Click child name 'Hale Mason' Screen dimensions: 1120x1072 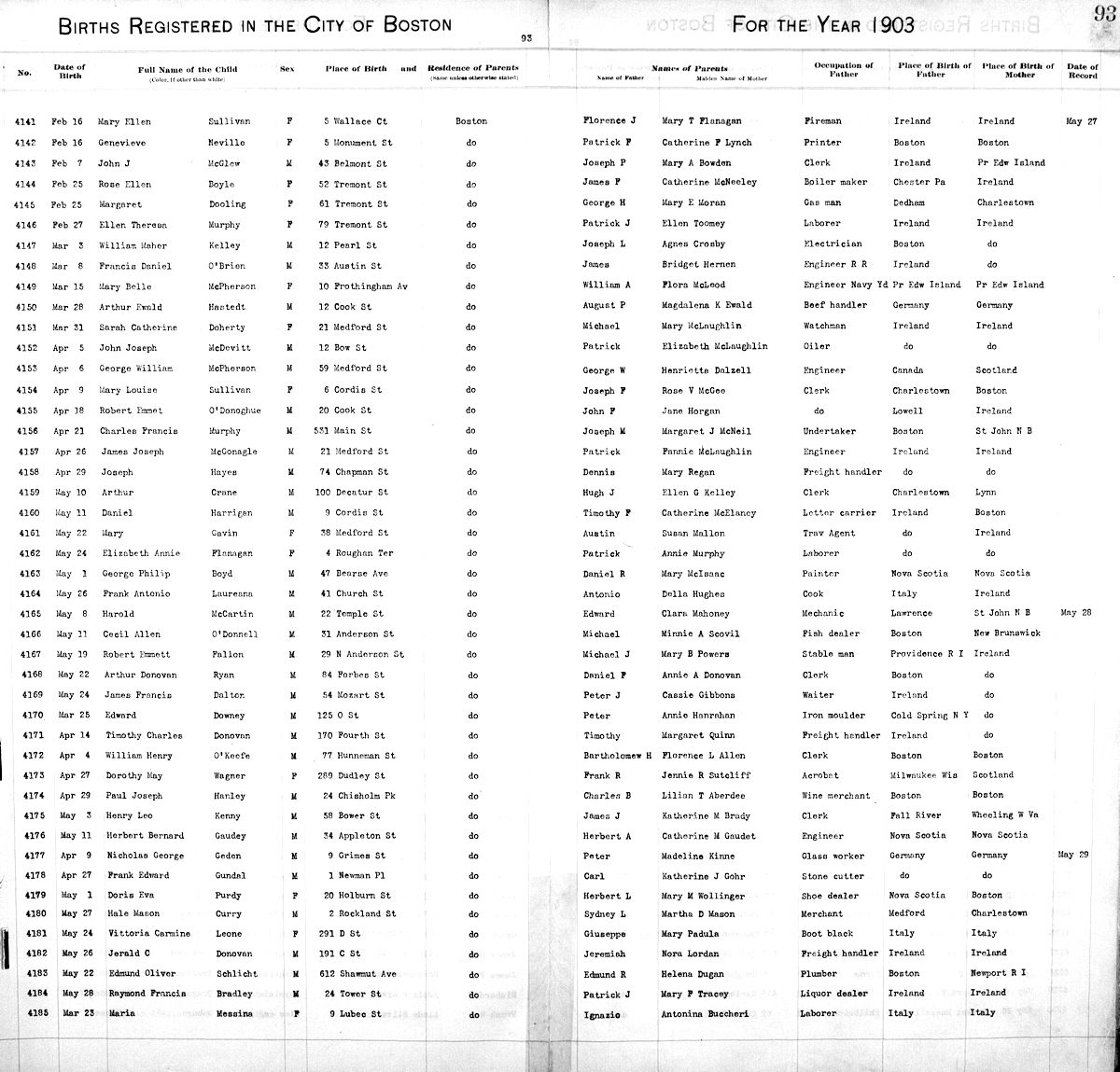135,913
